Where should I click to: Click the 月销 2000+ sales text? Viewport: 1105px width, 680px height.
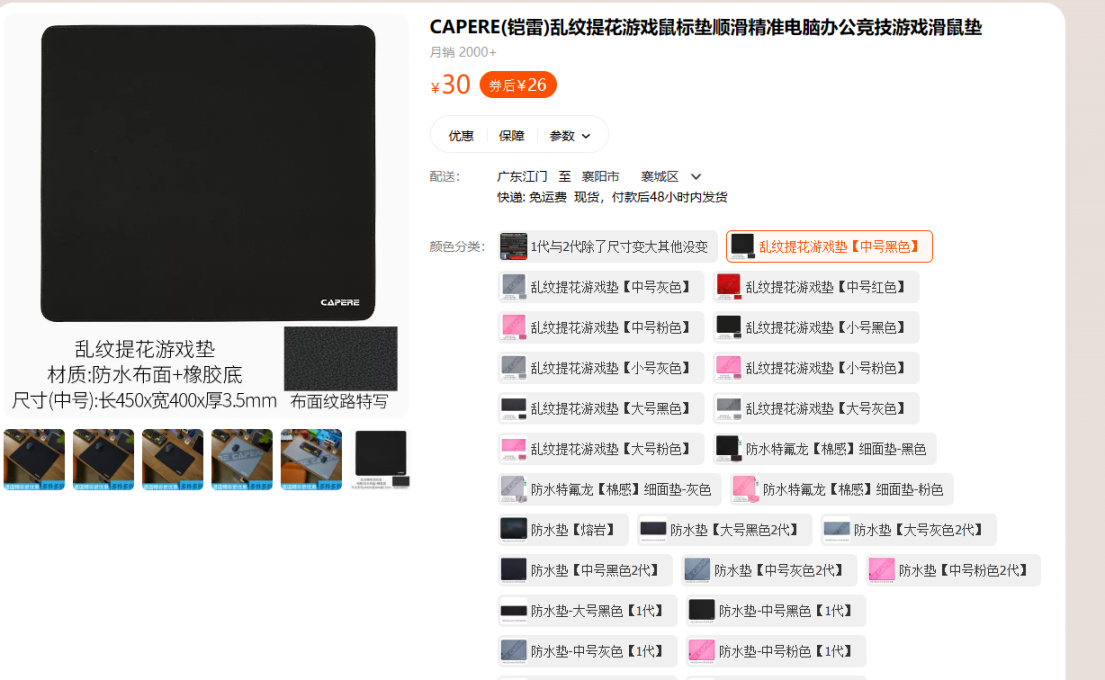pos(463,52)
